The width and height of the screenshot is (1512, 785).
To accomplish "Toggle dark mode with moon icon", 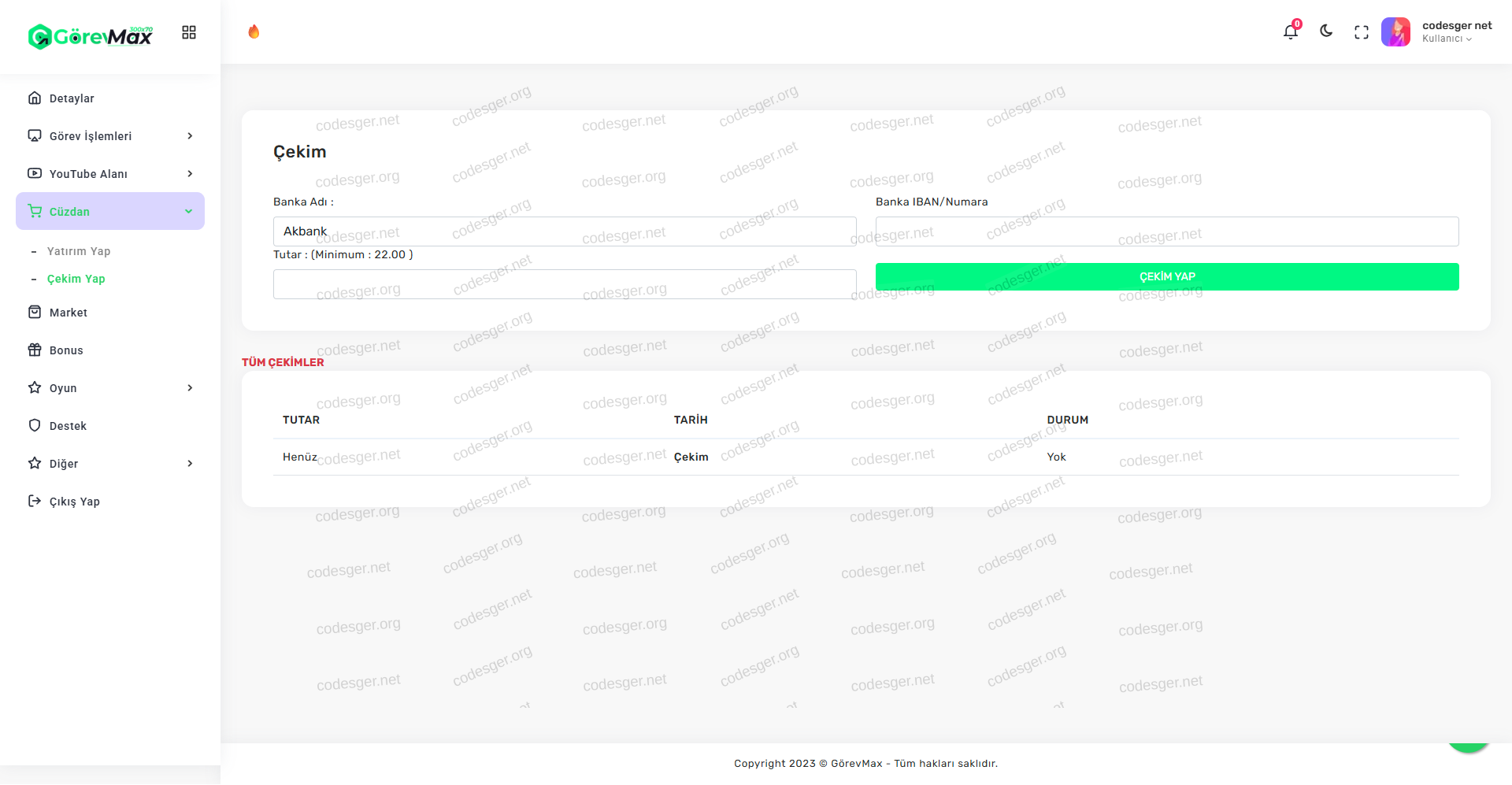I will click(x=1326, y=31).
